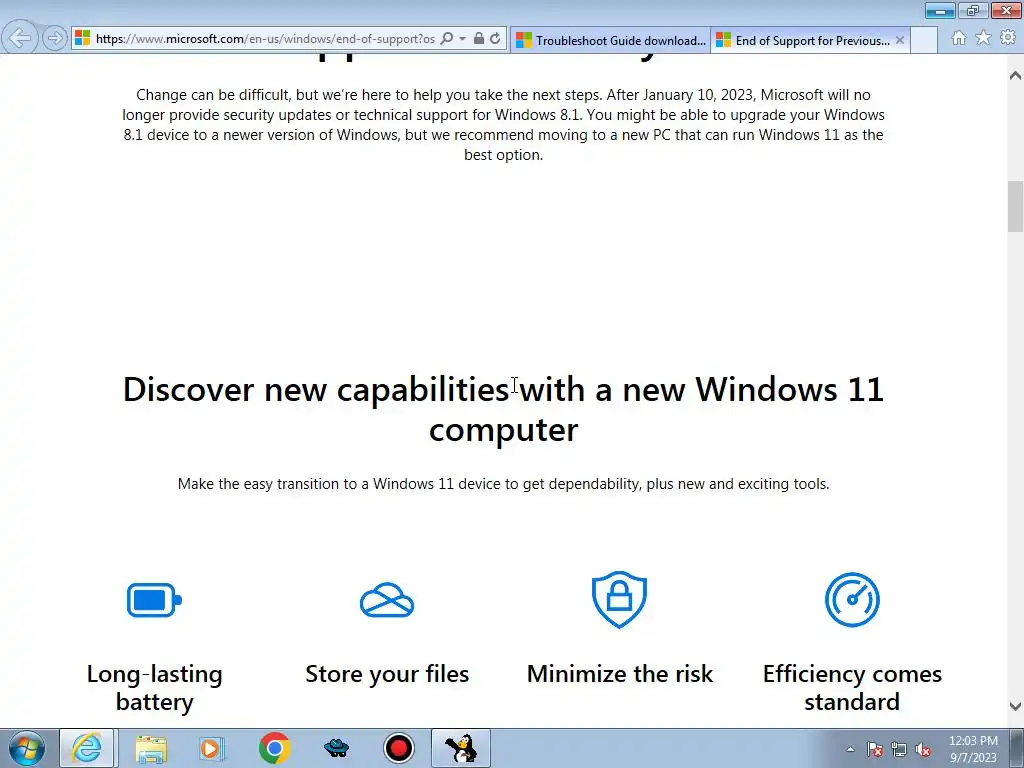The height and width of the screenshot is (768, 1024).
Task: Click the Discover new capabilities heading
Action: pyautogui.click(x=504, y=409)
